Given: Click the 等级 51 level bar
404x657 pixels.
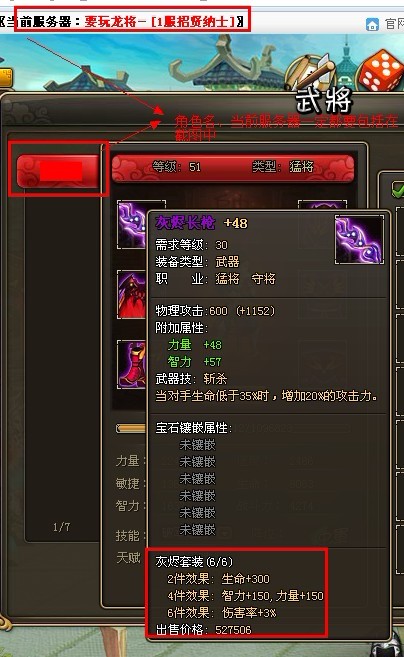Looking at the screenshot, I should (233, 168).
